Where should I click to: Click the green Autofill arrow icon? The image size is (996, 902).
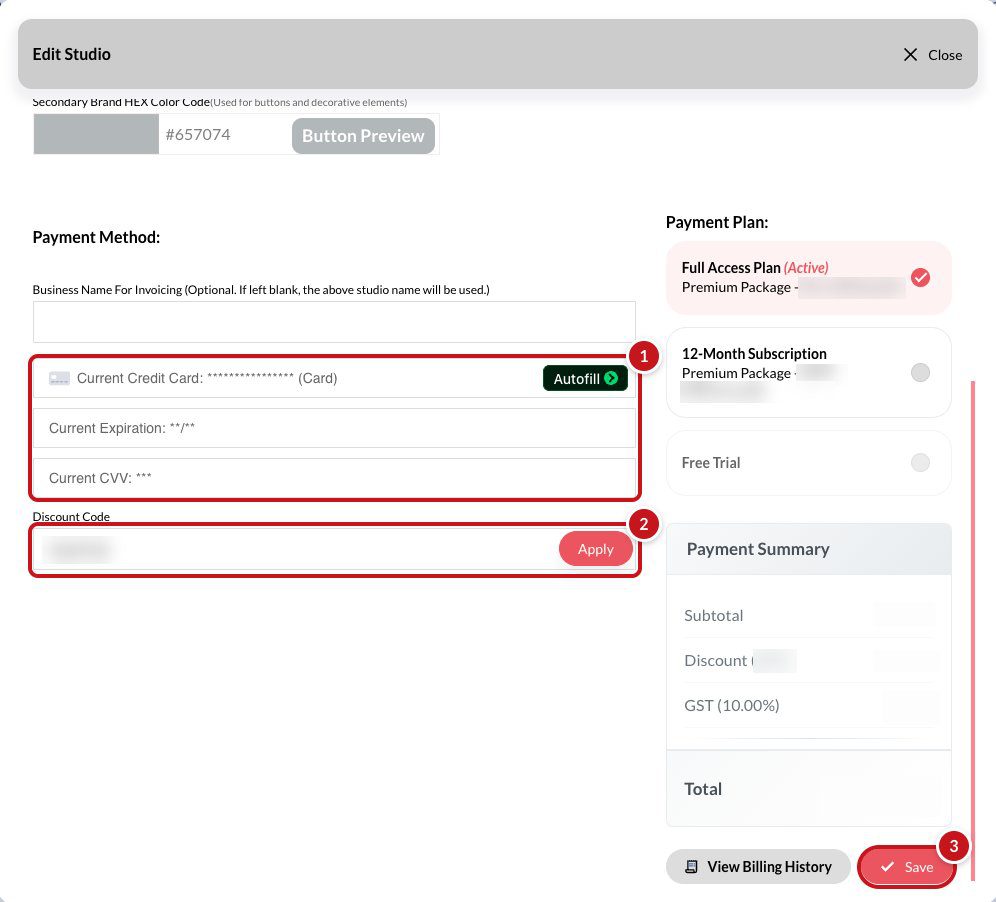[x=611, y=378]
